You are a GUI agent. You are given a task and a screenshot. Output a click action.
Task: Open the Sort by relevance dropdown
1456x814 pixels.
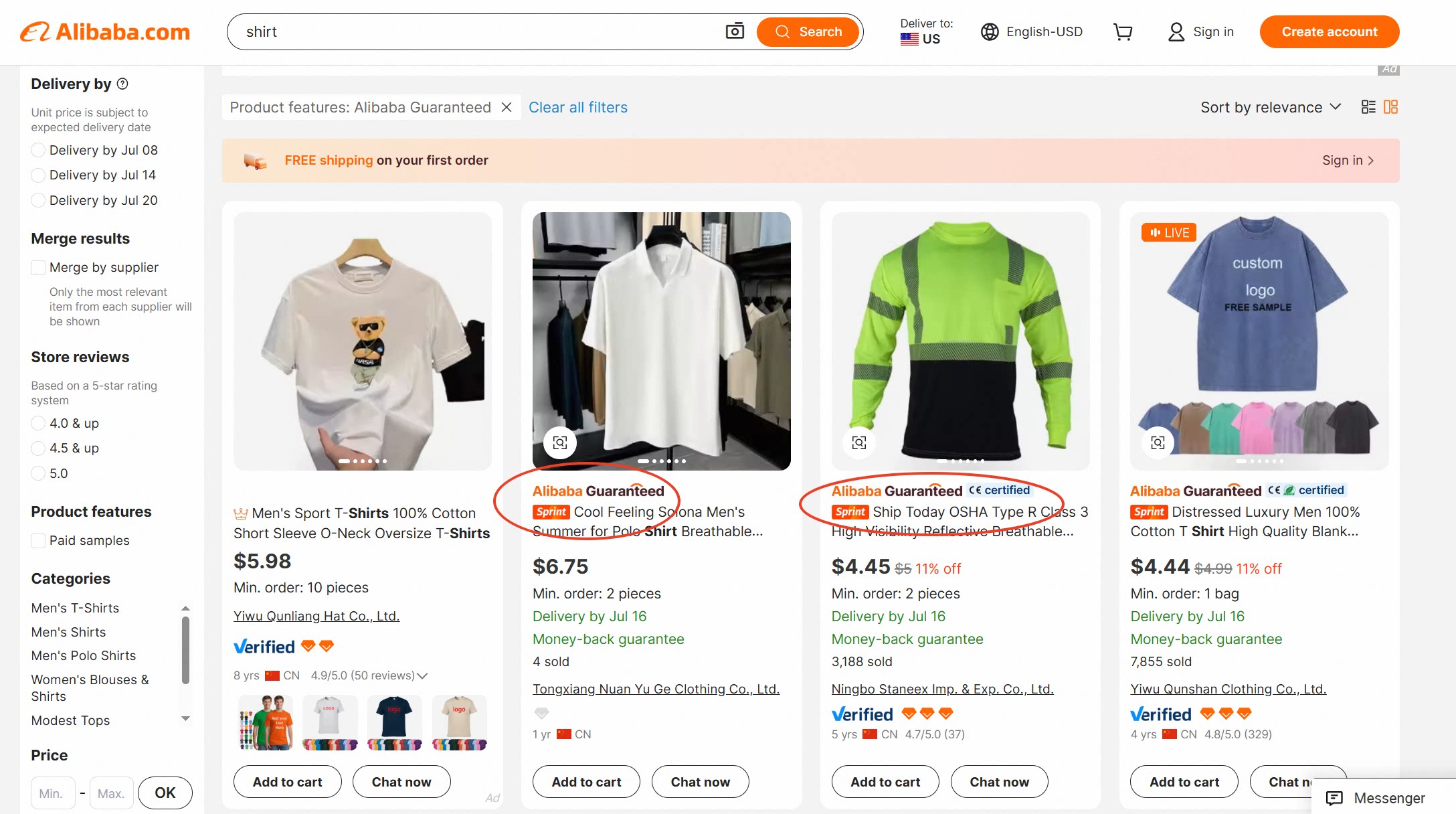pos(1269,106)
